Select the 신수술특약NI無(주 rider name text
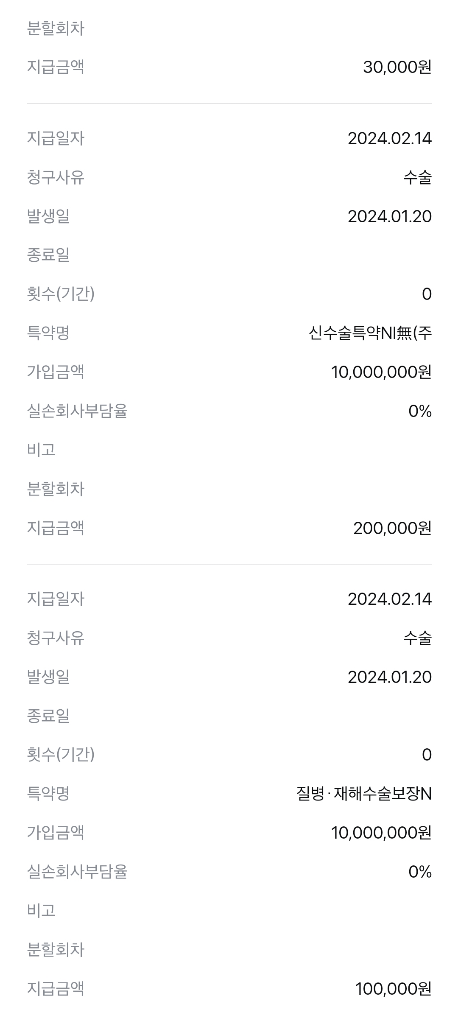The height and width of the screenshot is (1024, 458). point(370,333)
